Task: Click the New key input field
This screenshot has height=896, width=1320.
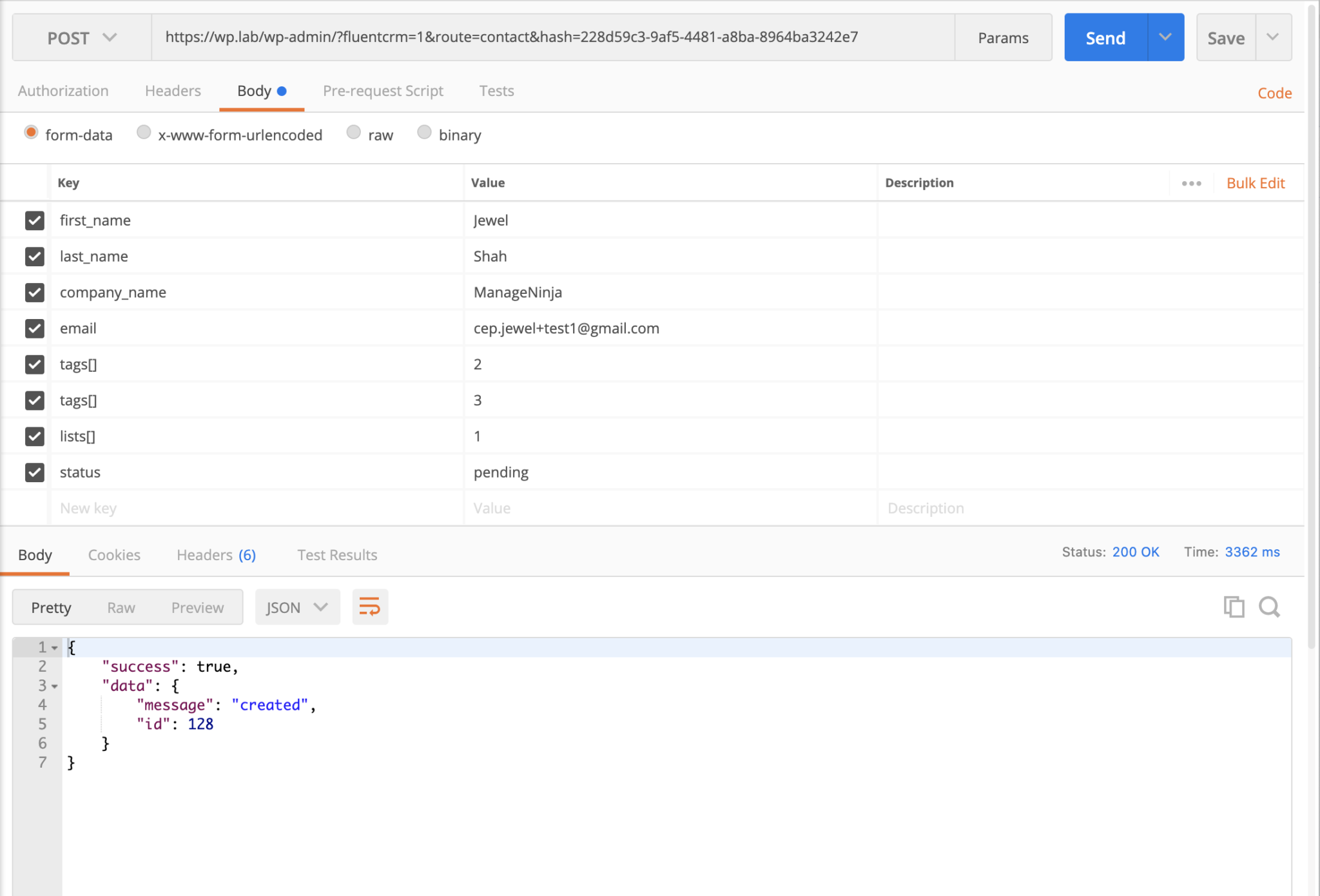Action: click(x=193, y=508)
